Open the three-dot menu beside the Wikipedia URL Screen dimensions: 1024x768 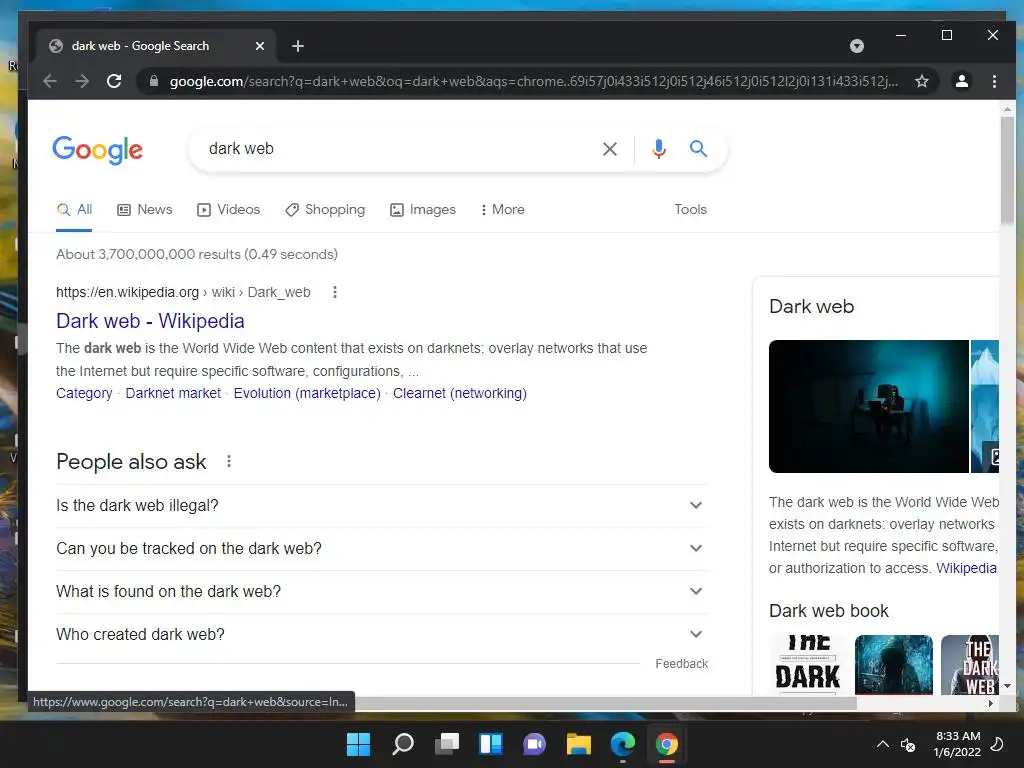[334, 292]
